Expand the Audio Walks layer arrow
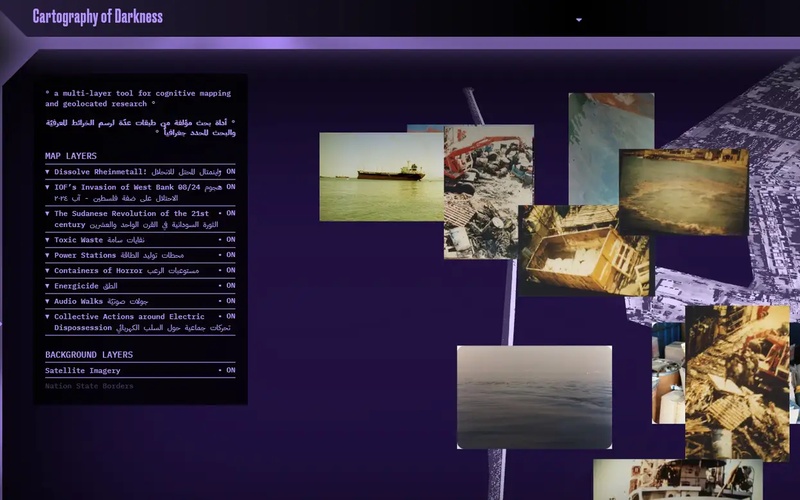 (48, 301)
